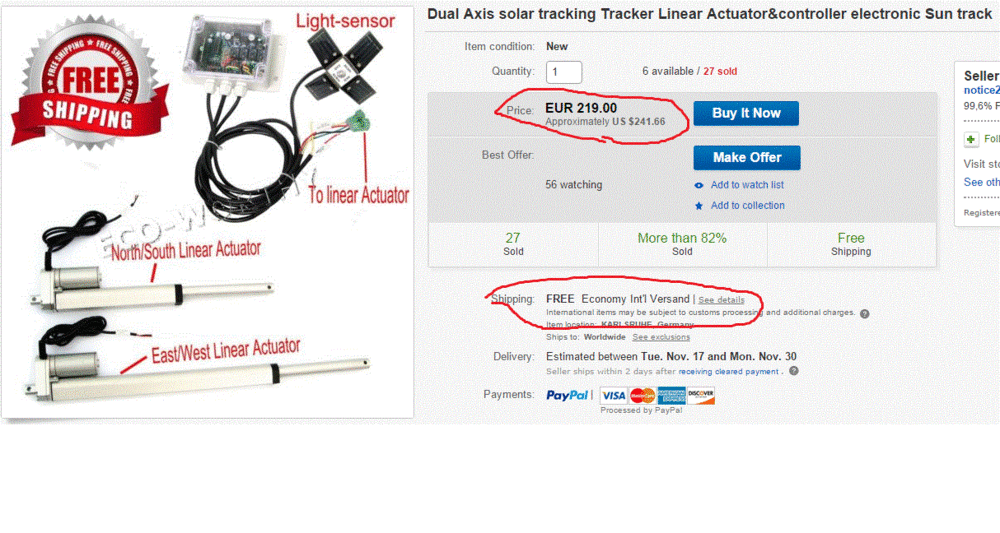This screenshot has height=533, width=1000.
Task: Click the customs charges help icon
Action: [x=865, y=313]
